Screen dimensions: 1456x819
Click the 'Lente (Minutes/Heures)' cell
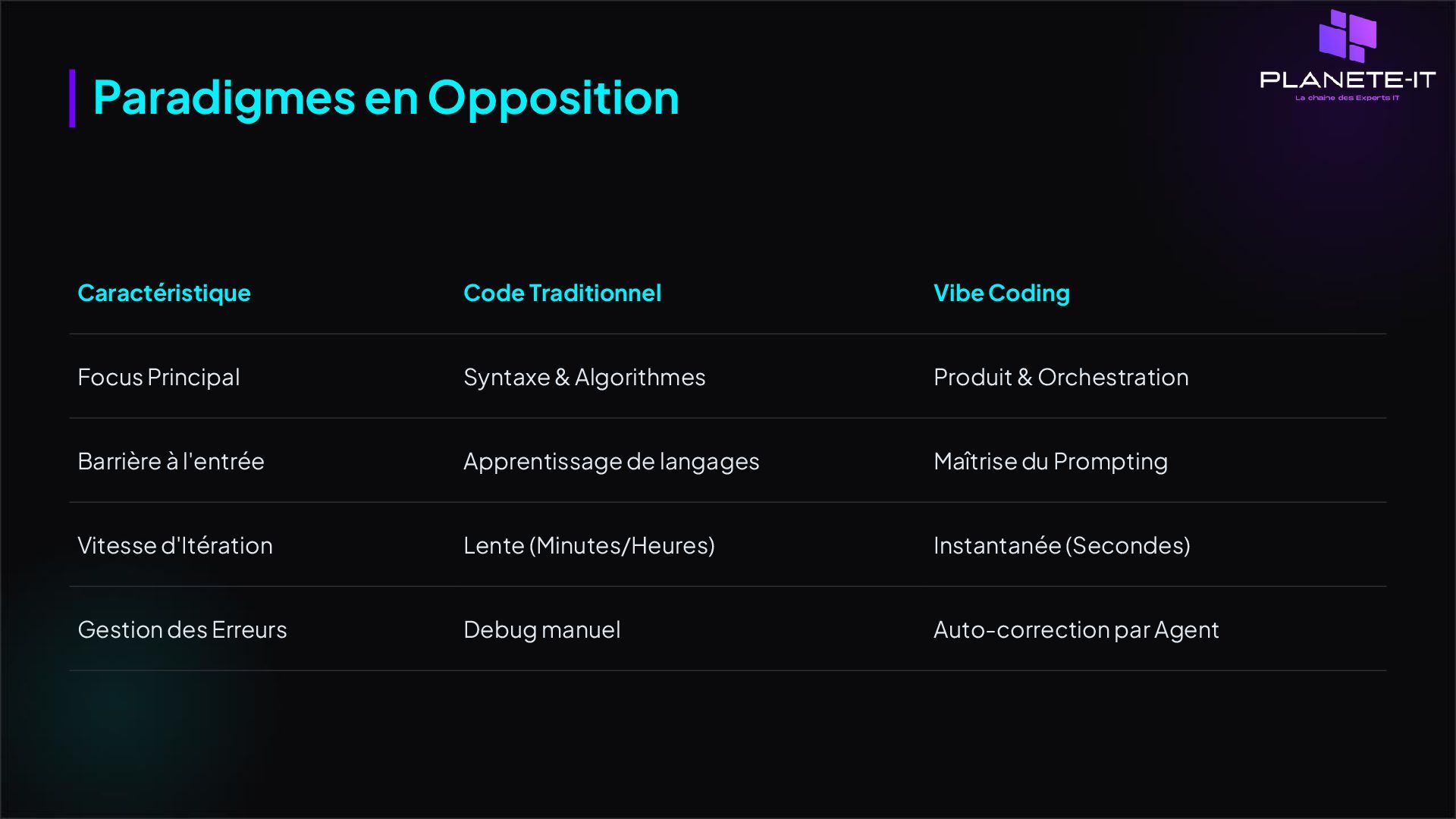[588, 545]
